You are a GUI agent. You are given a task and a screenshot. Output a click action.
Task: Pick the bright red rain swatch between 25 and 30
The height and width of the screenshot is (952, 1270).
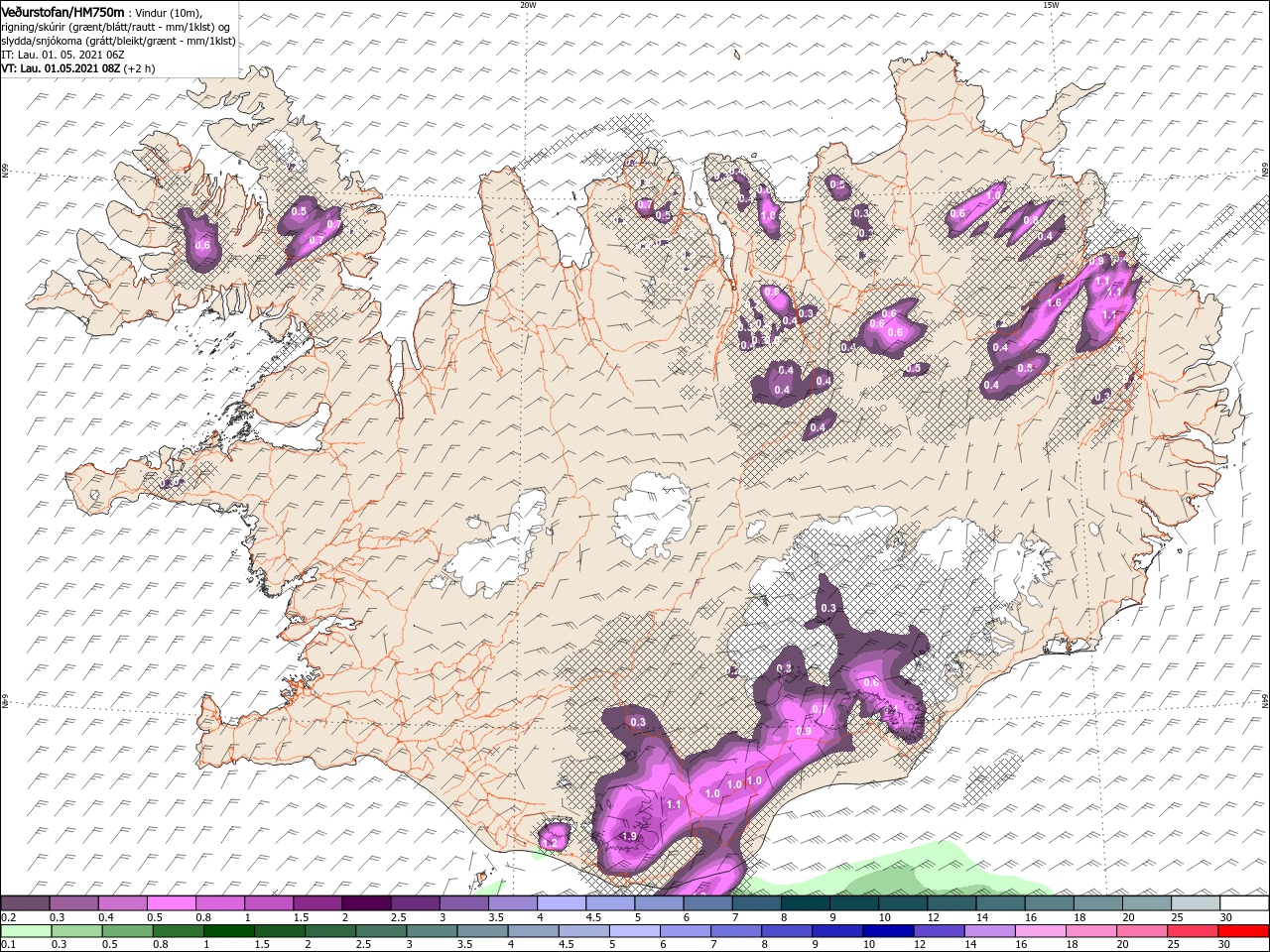point(1194,931)
